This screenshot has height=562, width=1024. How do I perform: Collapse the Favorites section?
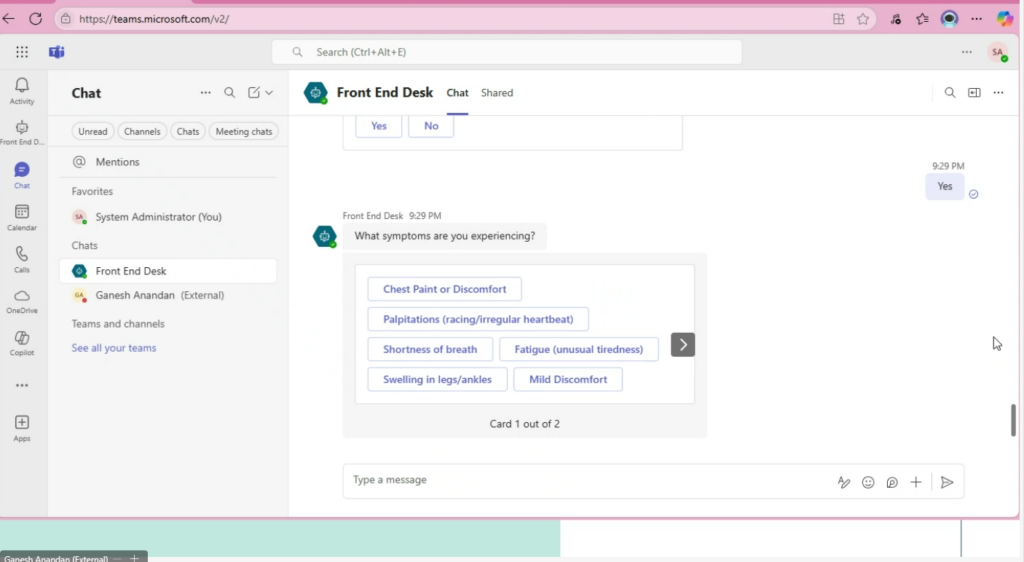[92, 191]
